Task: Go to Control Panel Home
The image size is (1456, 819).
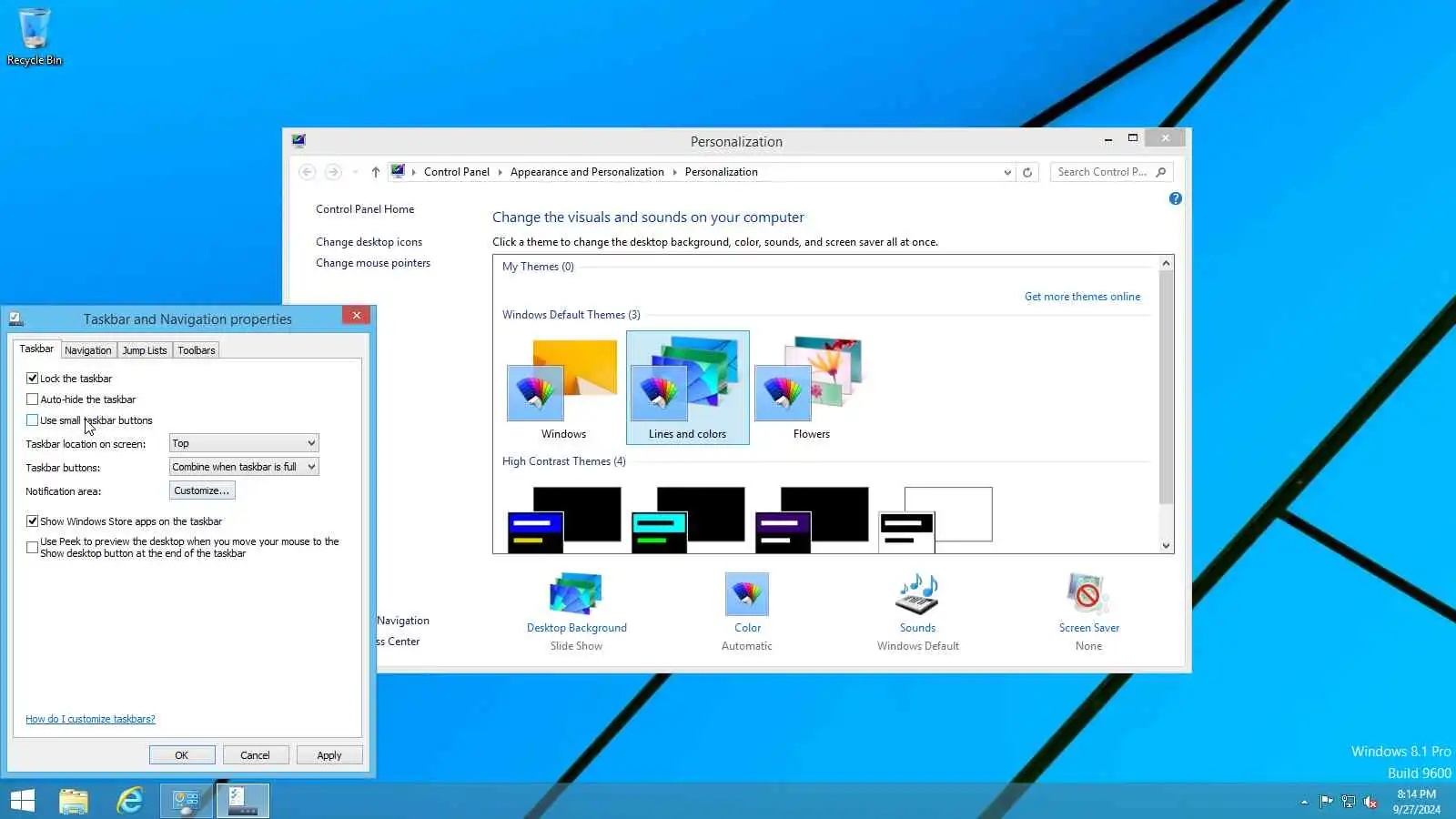Action: pyautogui.click(x=365, y=209)
